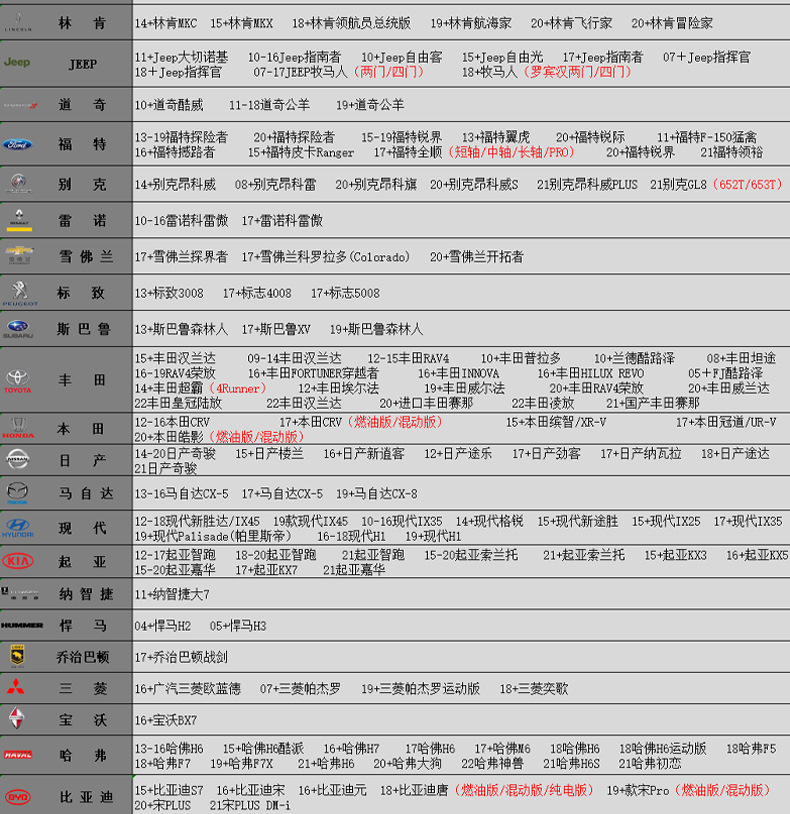The width and height of the screenshot is (790, 814).
Task: Click 15+福特皮卡Ranger model entry
Action: click(301, 153)
